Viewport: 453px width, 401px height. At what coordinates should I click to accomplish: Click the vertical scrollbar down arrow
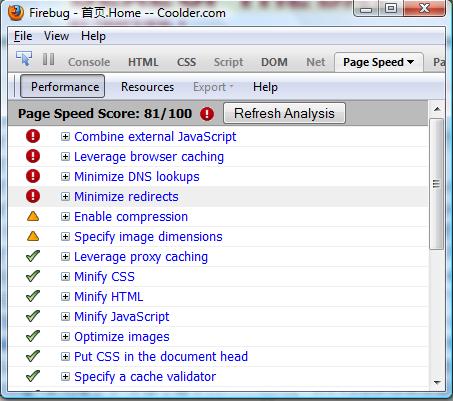point(437,382)
